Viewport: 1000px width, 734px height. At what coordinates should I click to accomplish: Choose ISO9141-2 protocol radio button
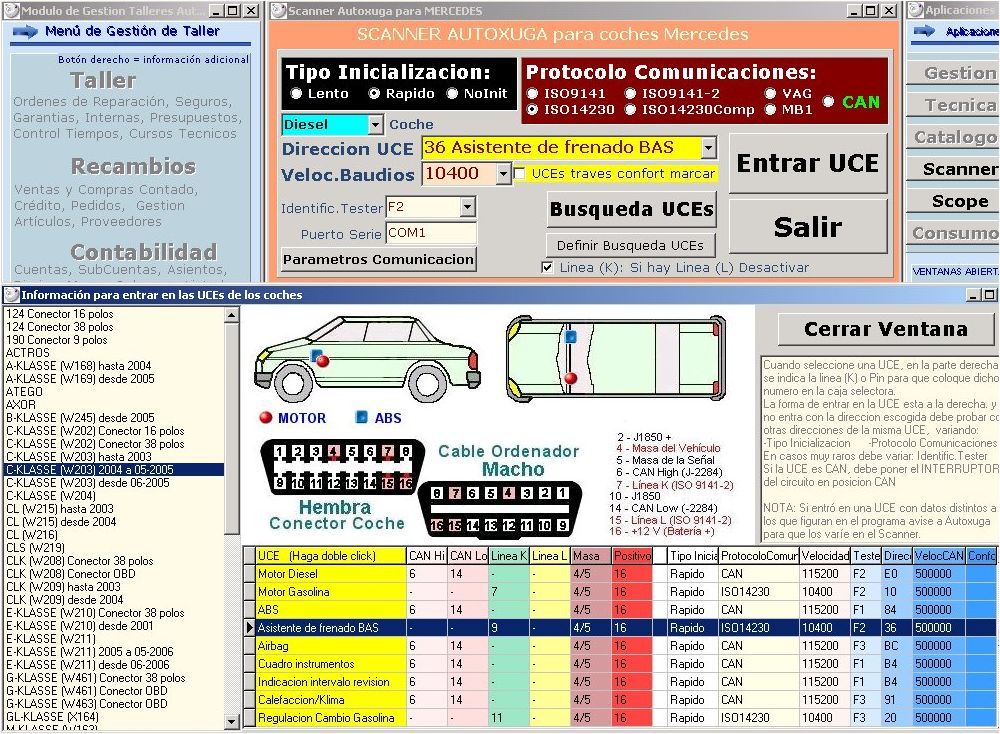coord(630,94)
